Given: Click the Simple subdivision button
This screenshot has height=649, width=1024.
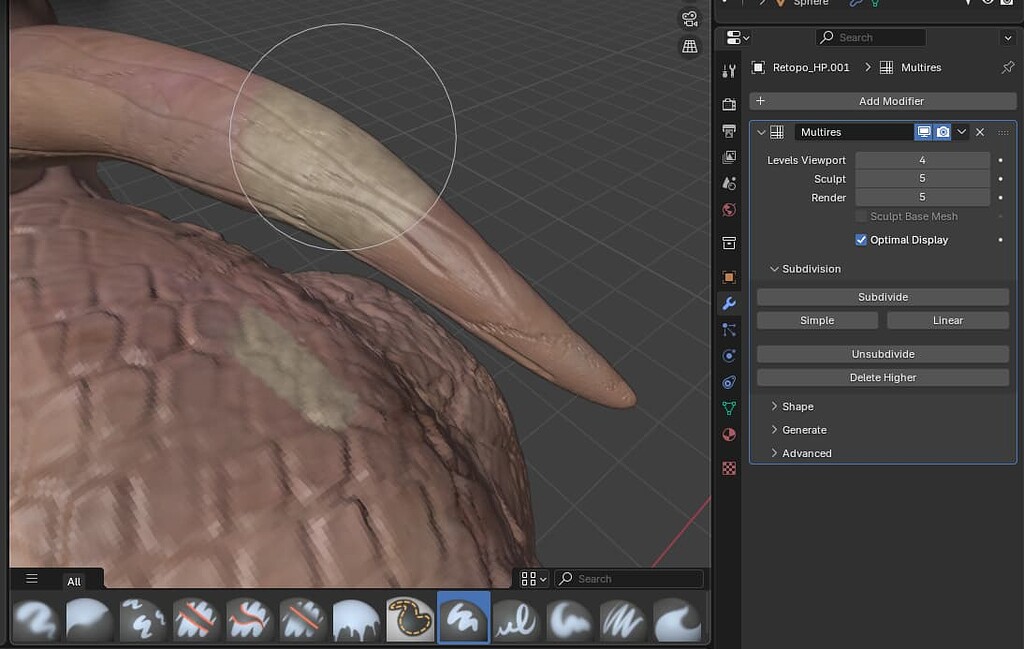Looking at the screenshot, I should coord(817,321).
